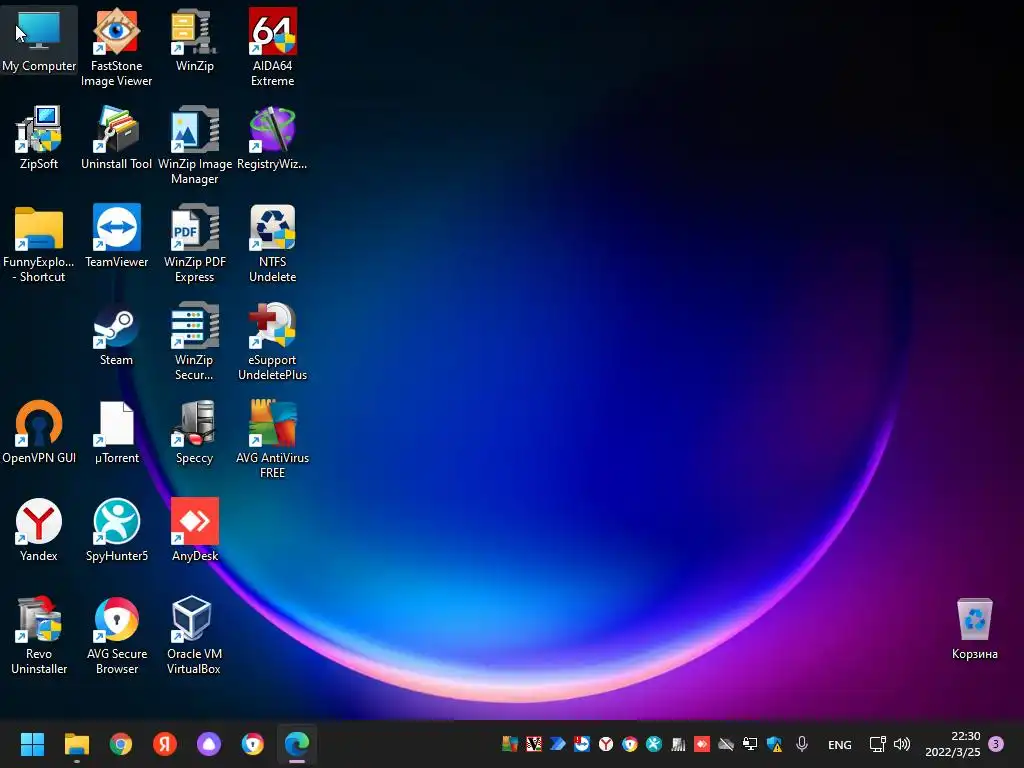Click the Task Manager graph tray icon
This screenshot has height=768, width=1024.
[x=678, y=744]
